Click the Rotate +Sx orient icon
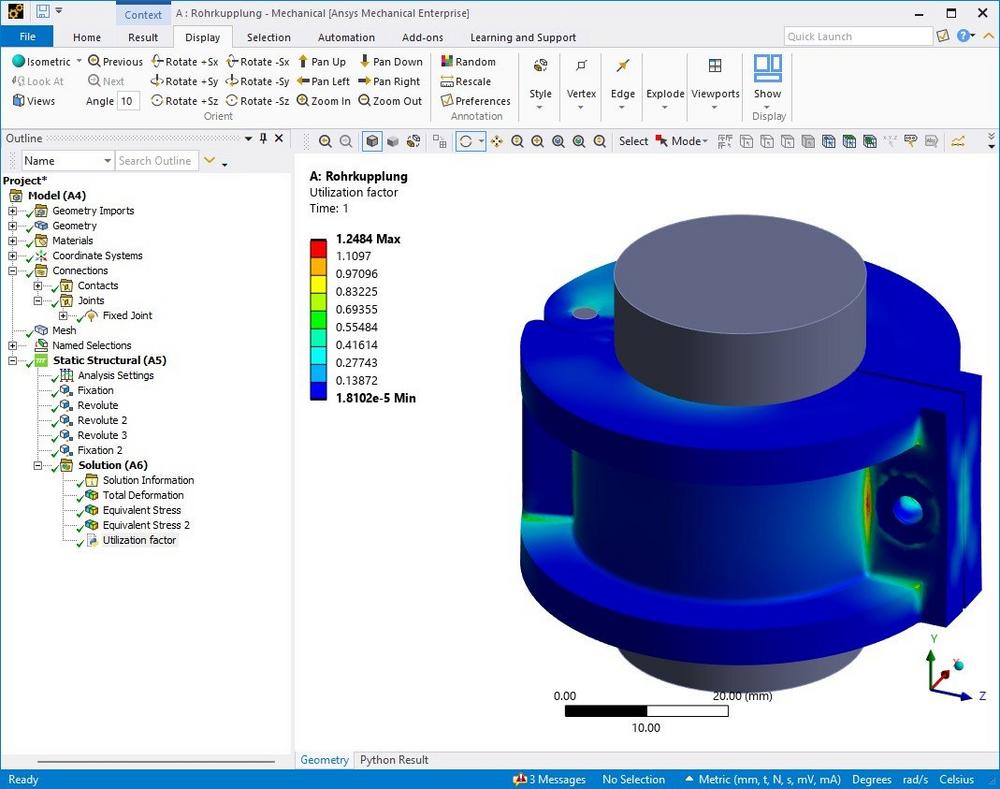Image resolution: width=1000 pixels, height=789 pixels. [x=157, y=62]
